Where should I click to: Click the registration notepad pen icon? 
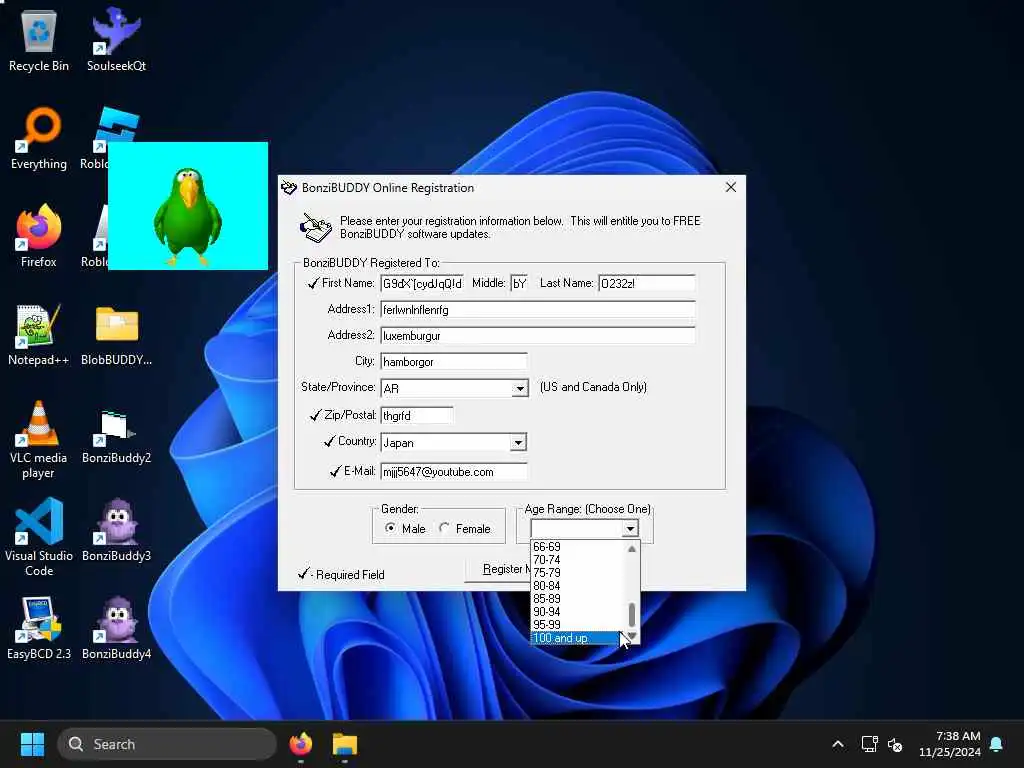[x=315, y=228]
